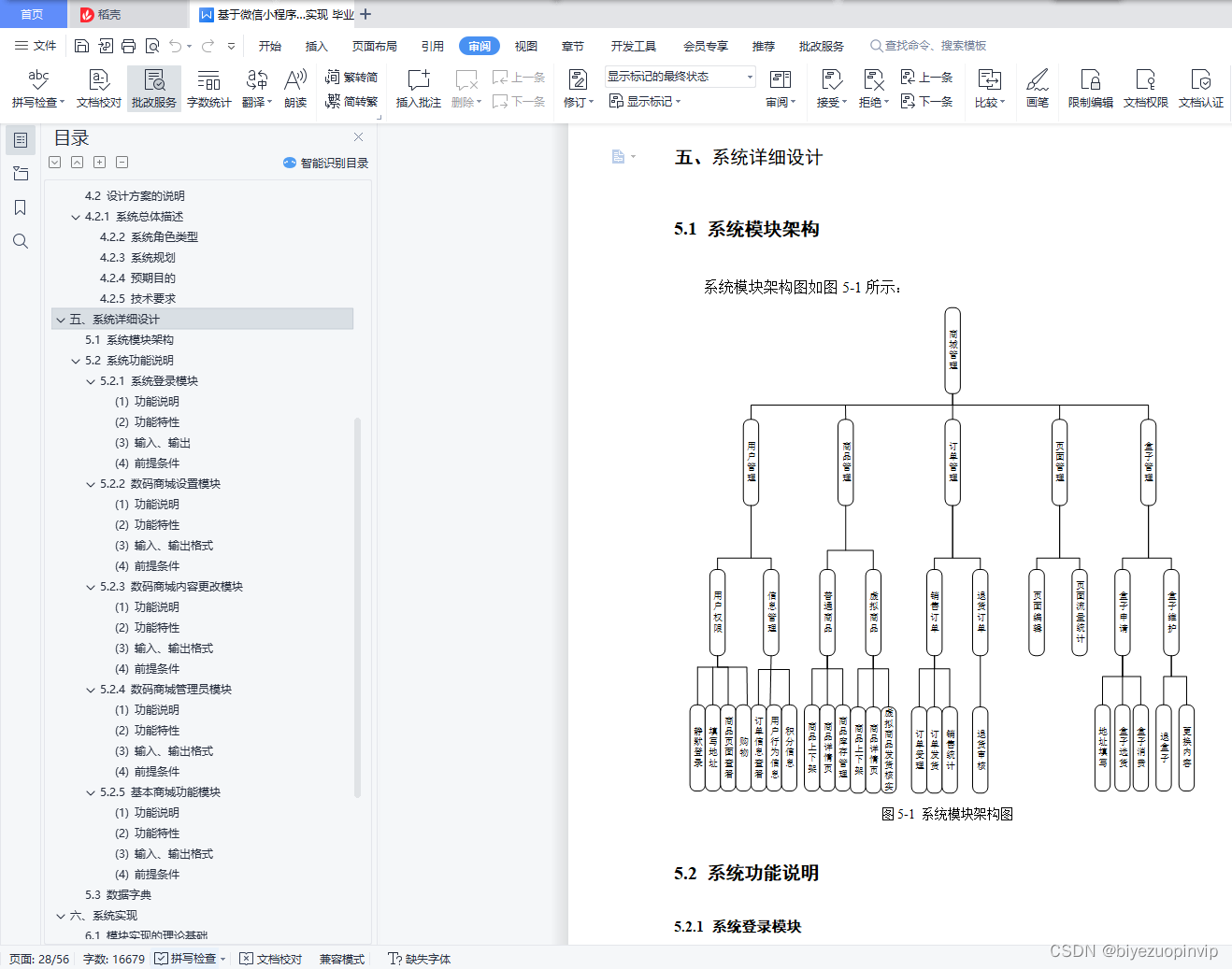Screen dimensions: 1232x969
Task: Go to previous change (上一条) beside 接受
Action: 927,78
